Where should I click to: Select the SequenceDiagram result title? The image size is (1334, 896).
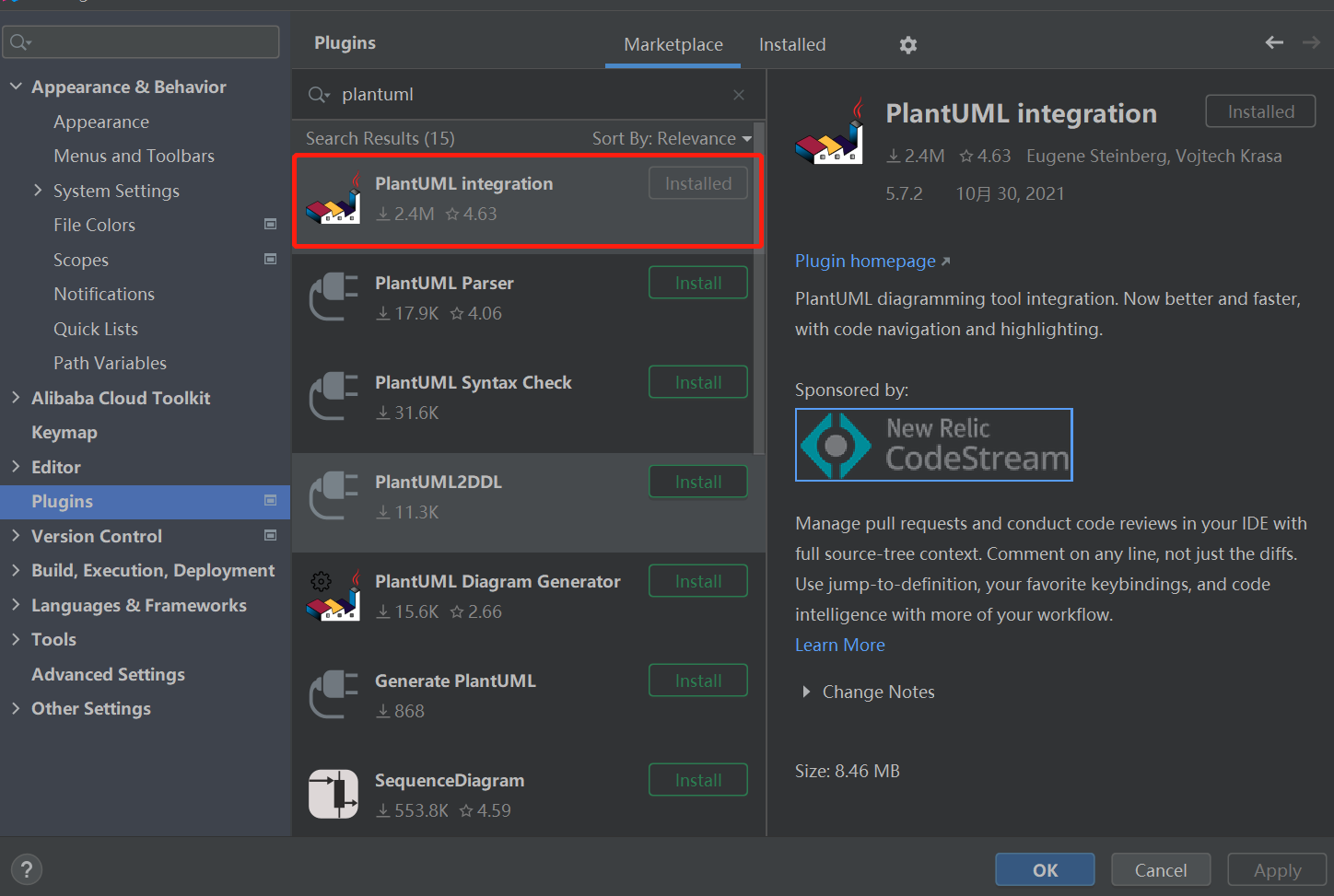450,780
